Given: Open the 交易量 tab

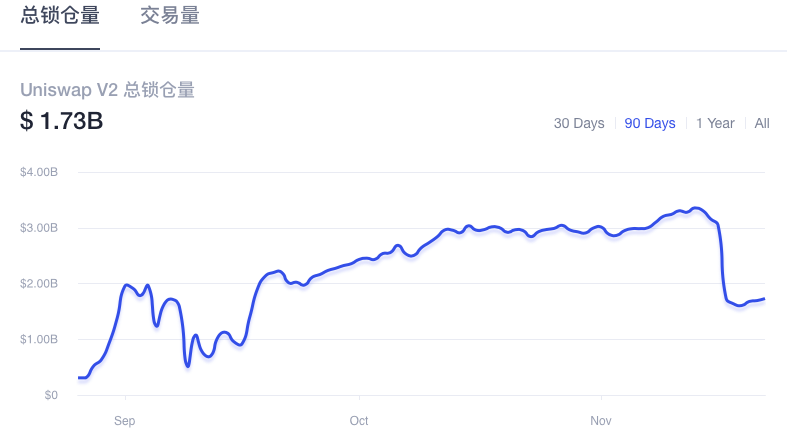Looking at the screenshot, I should tap(170, 16).
